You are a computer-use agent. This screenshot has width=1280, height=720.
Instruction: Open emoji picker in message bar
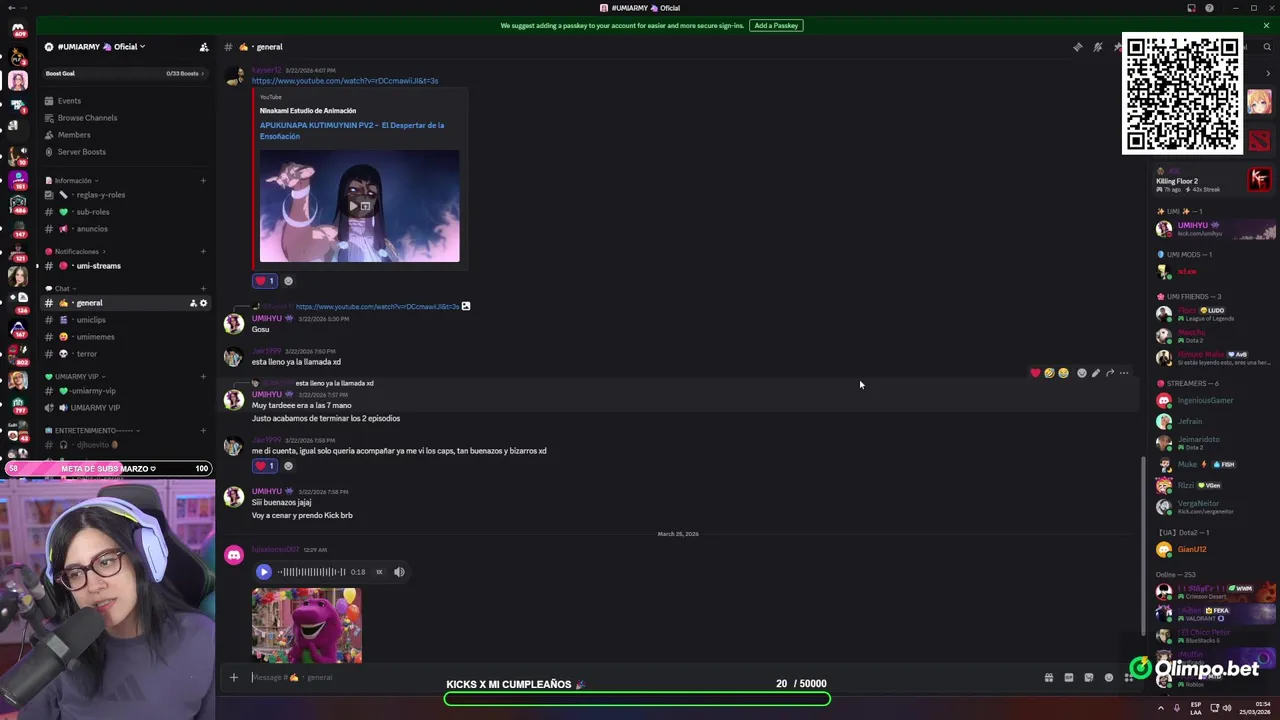pyautogui.click(x=1108, y=677)
